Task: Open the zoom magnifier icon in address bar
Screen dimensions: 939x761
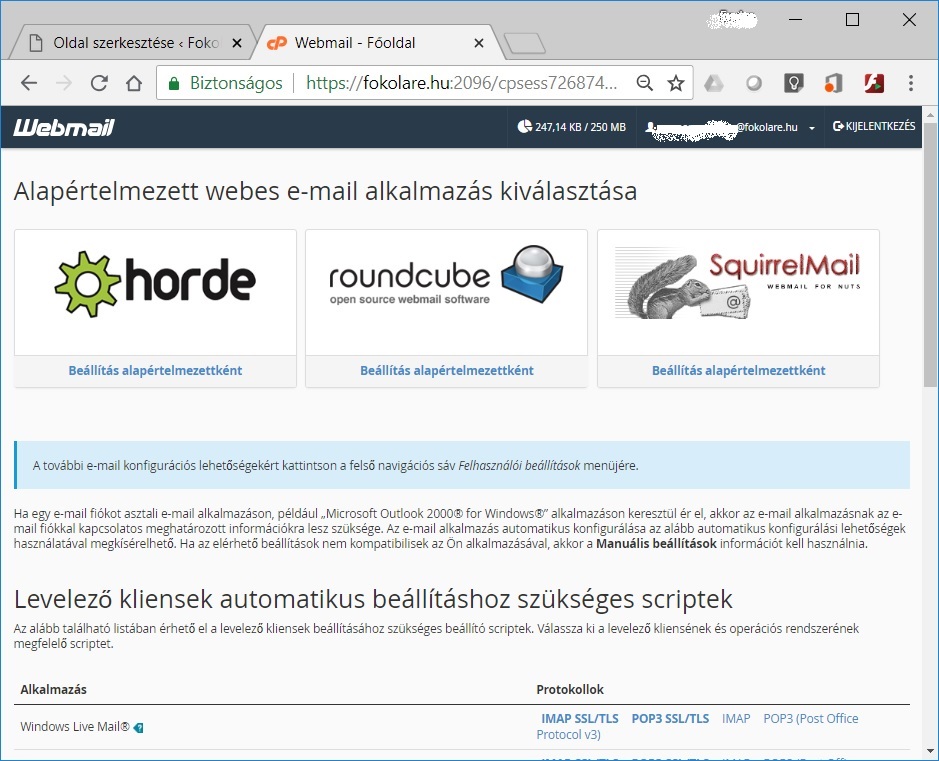Action: pos(644,83)
